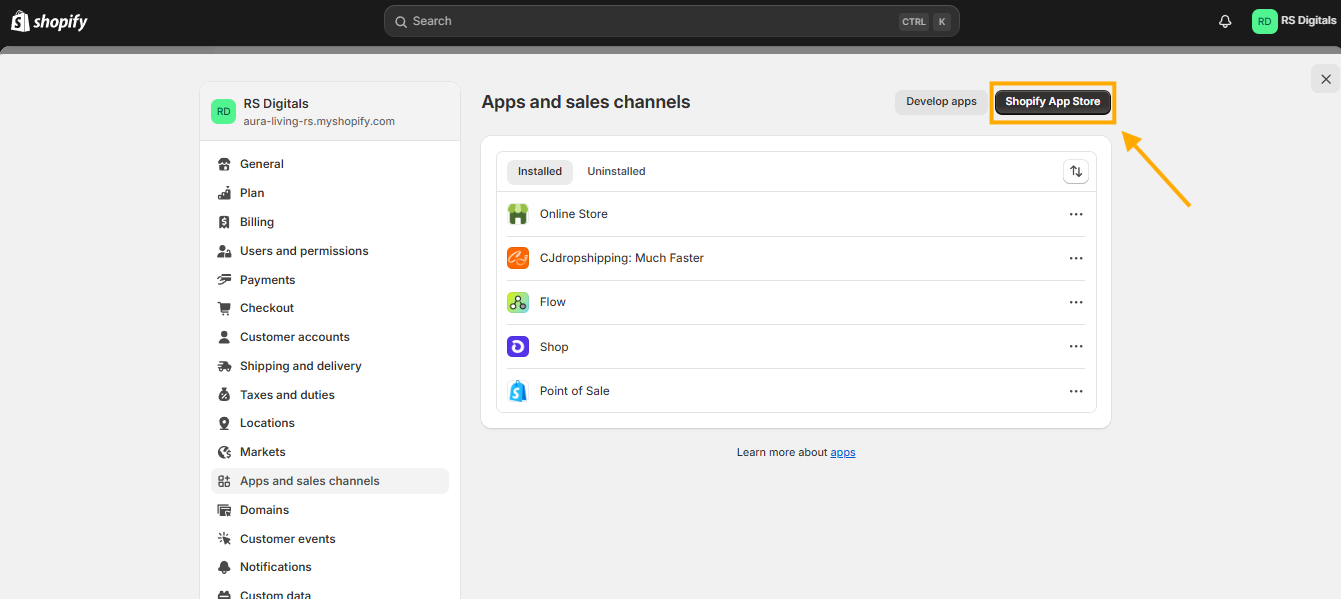Click the Shop app icon

coord(518,347)
